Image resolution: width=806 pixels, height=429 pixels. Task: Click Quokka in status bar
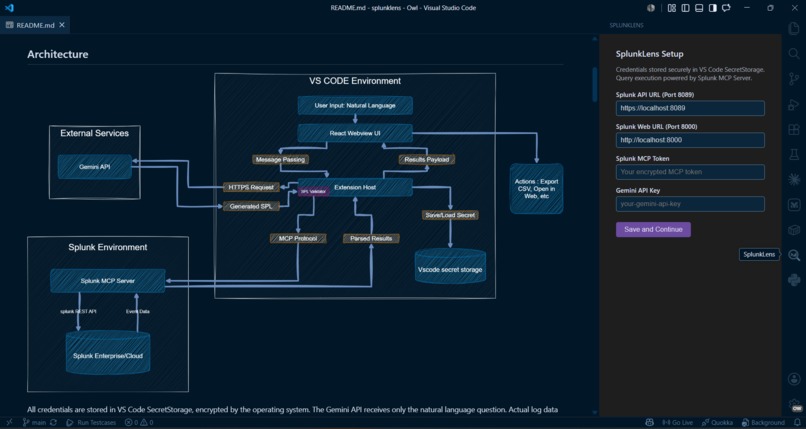(x=718, y=422)
